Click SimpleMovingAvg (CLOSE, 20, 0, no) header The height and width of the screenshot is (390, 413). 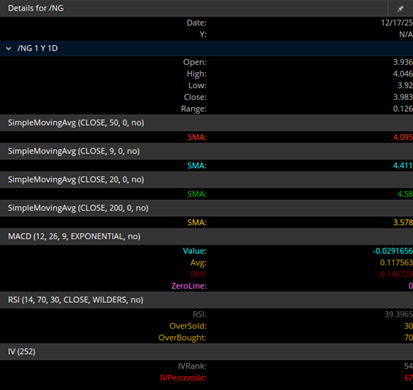pos(76,179)
